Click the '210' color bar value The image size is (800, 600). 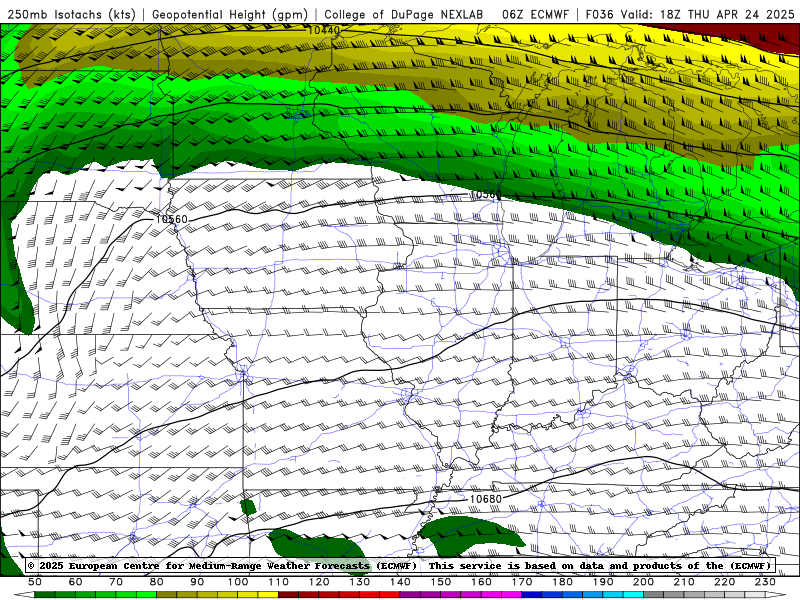(684, 582)
